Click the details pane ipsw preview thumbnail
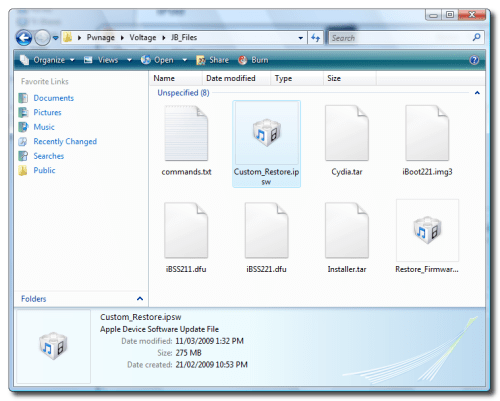Screen dimensions: 500x401 pyautogui.click(x=53, y=346)
